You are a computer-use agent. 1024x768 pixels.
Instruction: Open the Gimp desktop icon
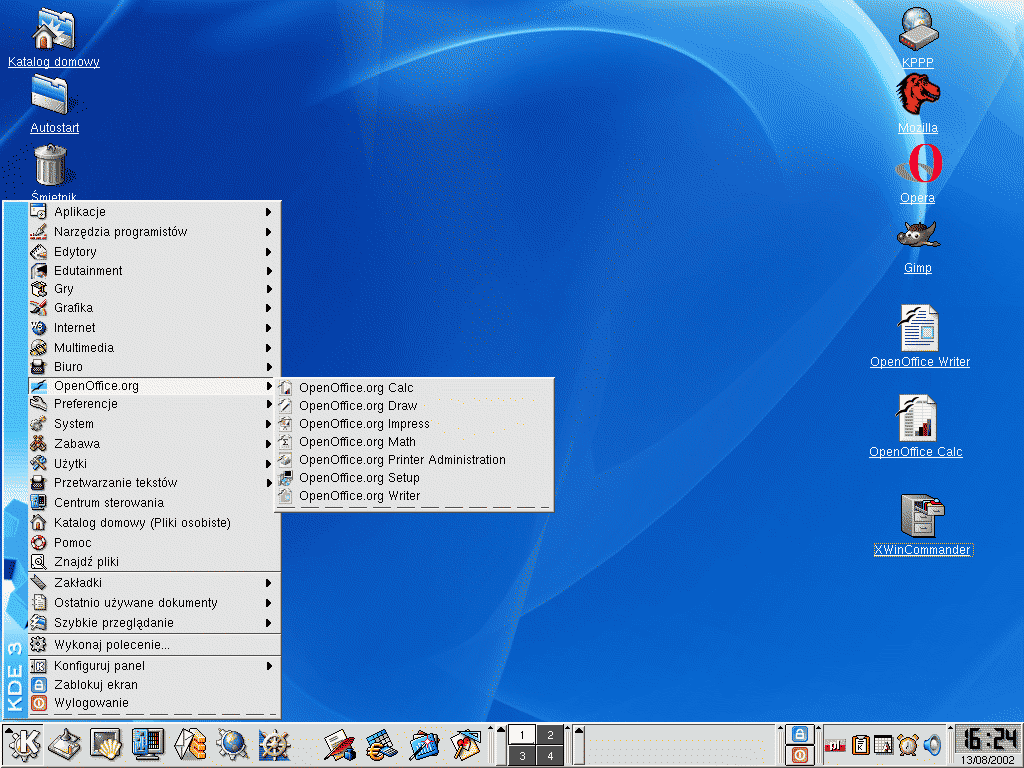[918, 247]
